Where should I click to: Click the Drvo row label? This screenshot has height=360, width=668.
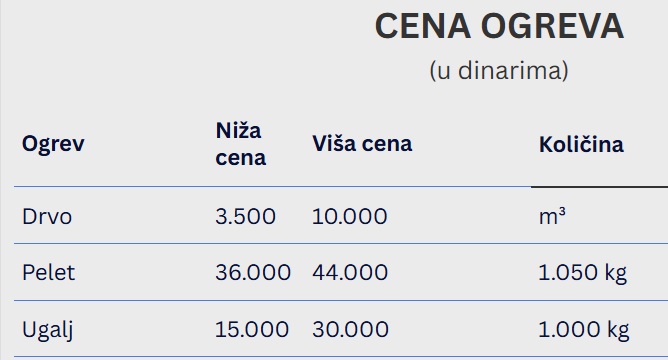(x=47, y=216)
